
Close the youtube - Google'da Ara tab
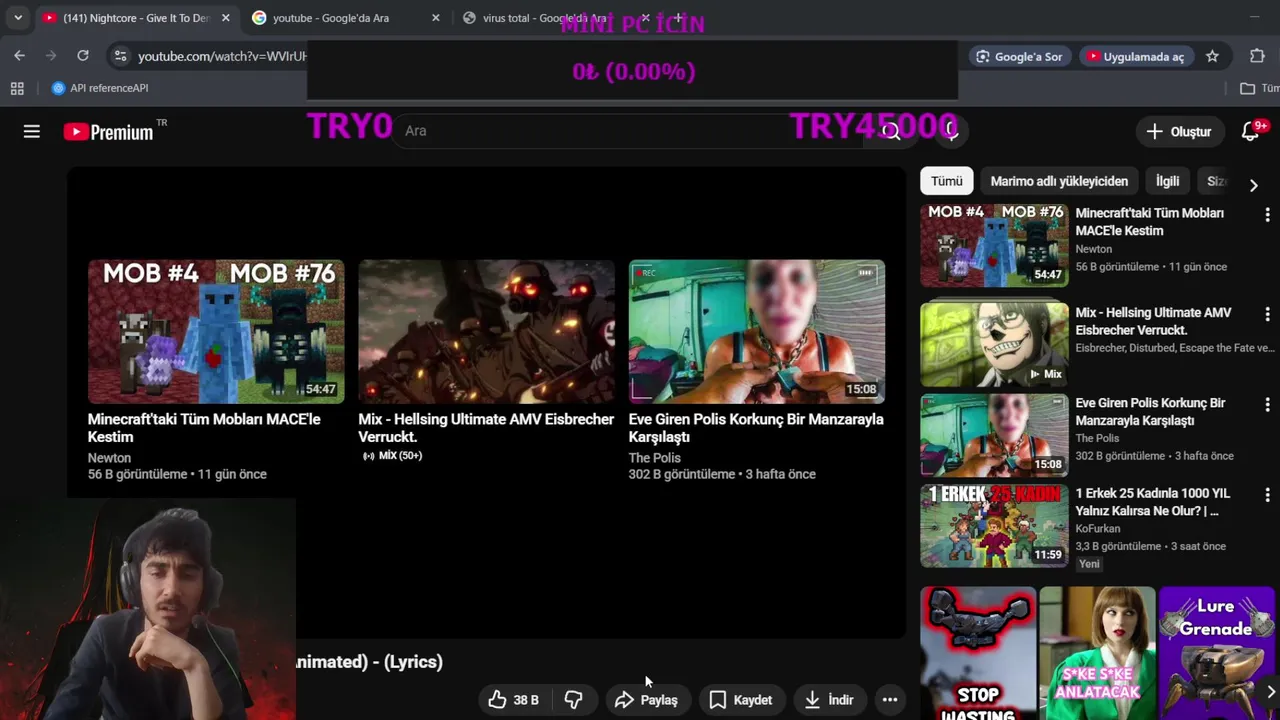tap(435, 18)
